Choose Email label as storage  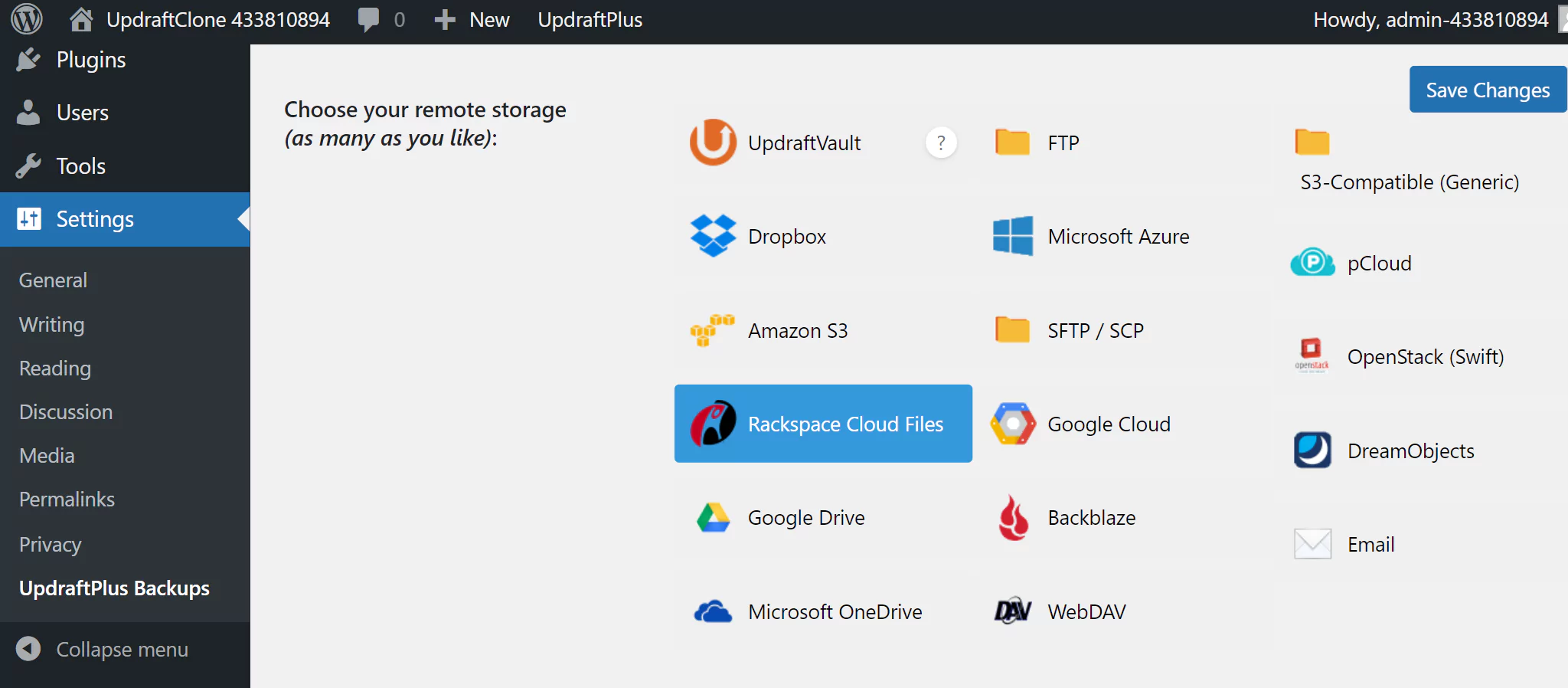tap(1370, 545)
